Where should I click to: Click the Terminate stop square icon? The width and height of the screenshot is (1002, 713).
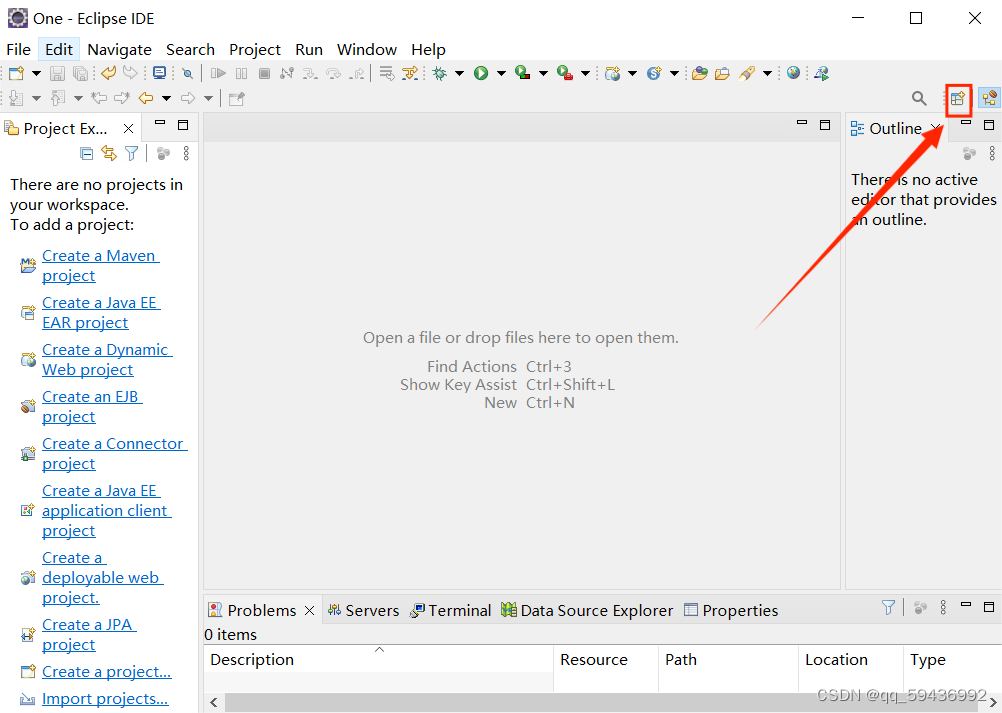coord(264,73)
